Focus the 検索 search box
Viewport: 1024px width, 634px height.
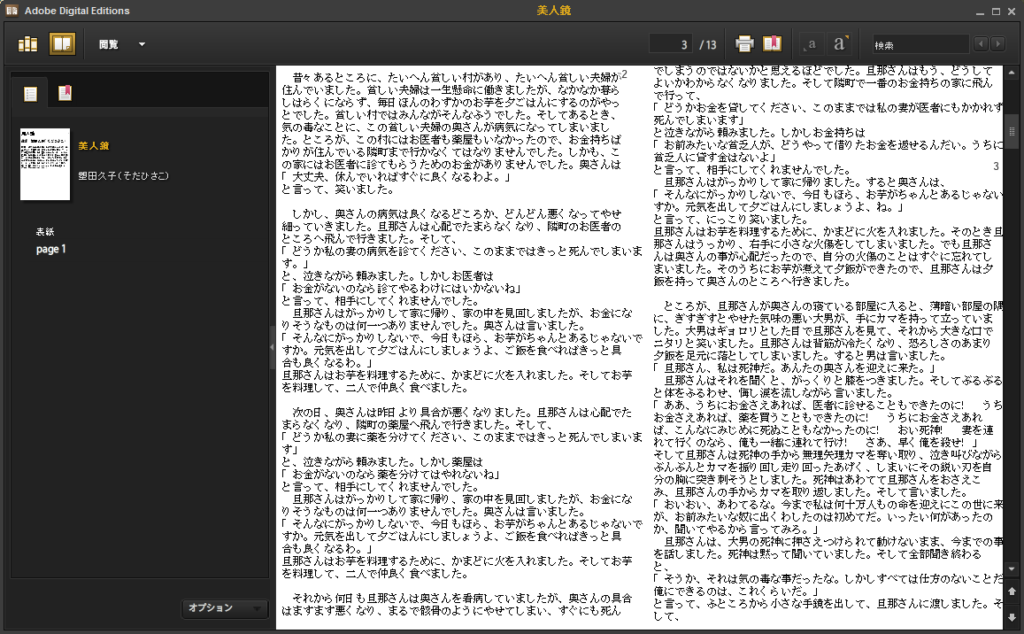pos(918,44)
